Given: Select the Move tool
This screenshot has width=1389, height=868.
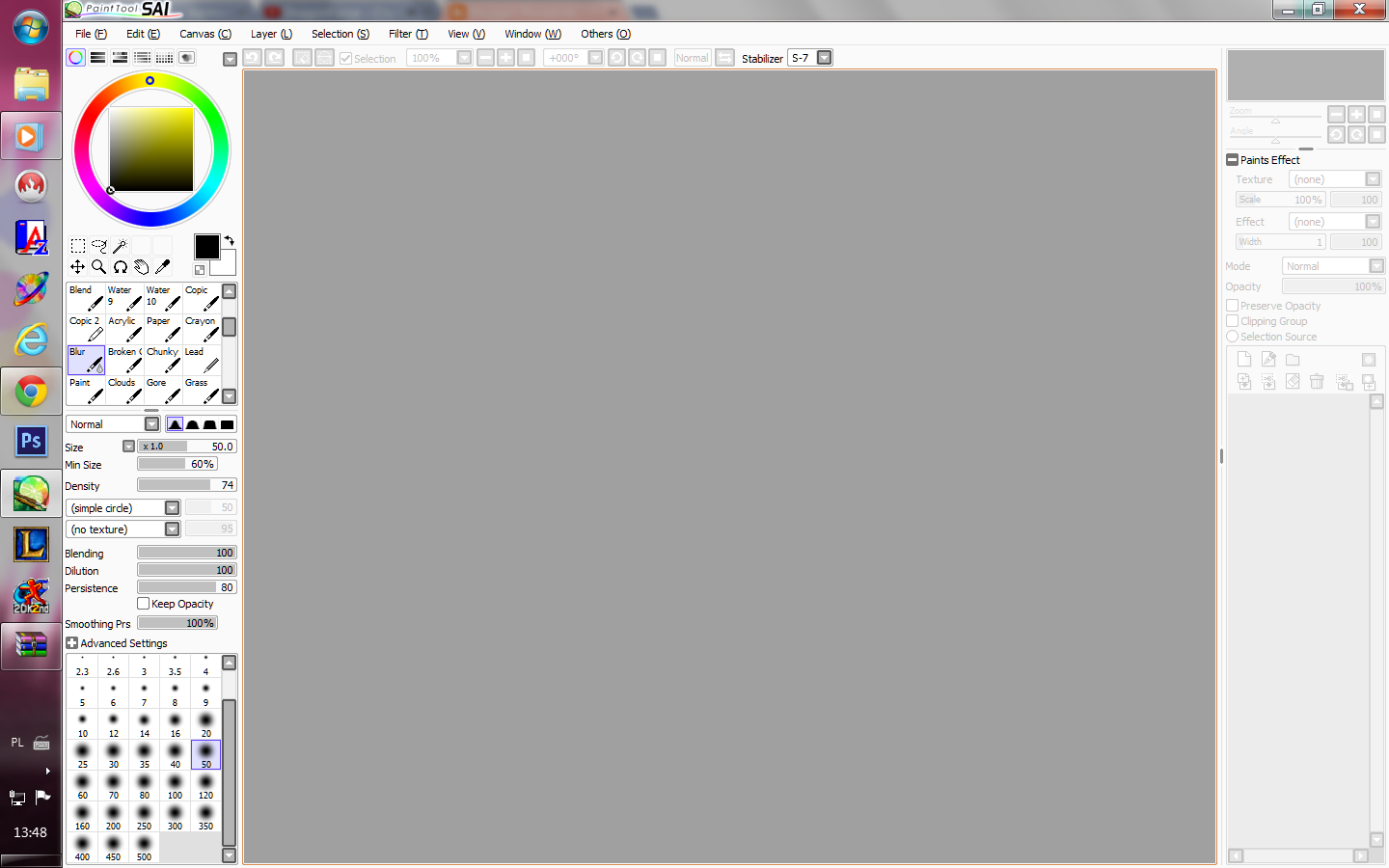Looking at the screenshot, I should pyautogui.click(x=77, y=266).
